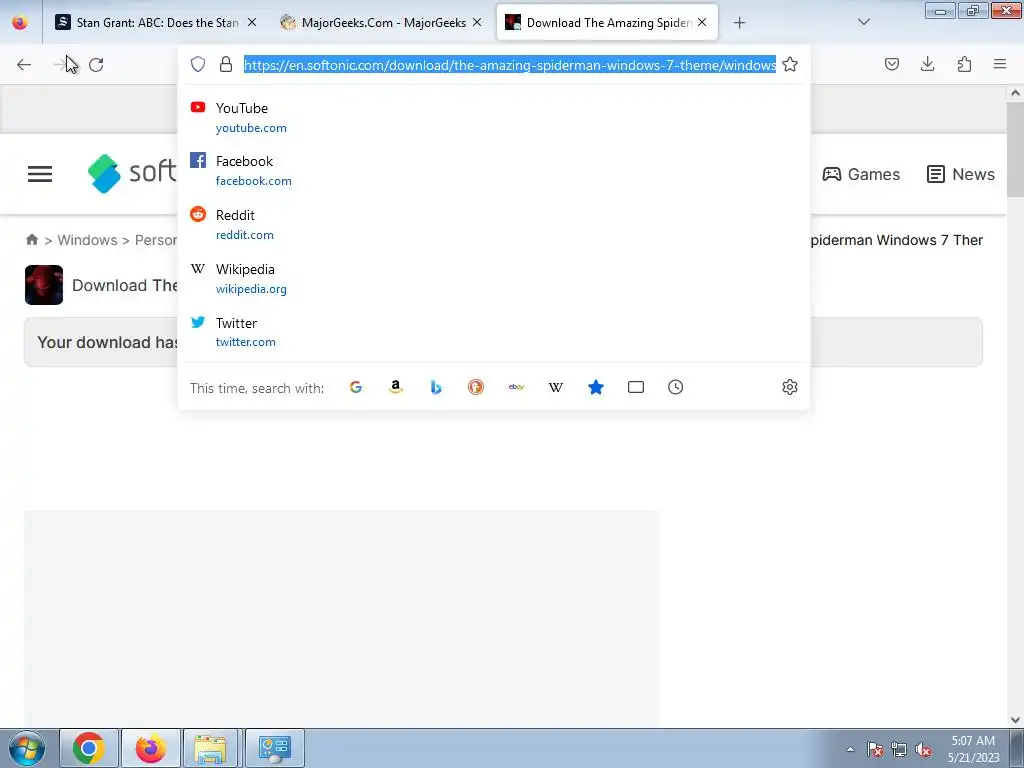The image size is (1024, 768).
Task: Search this time with Google
Action: click(x=356, y=387)
